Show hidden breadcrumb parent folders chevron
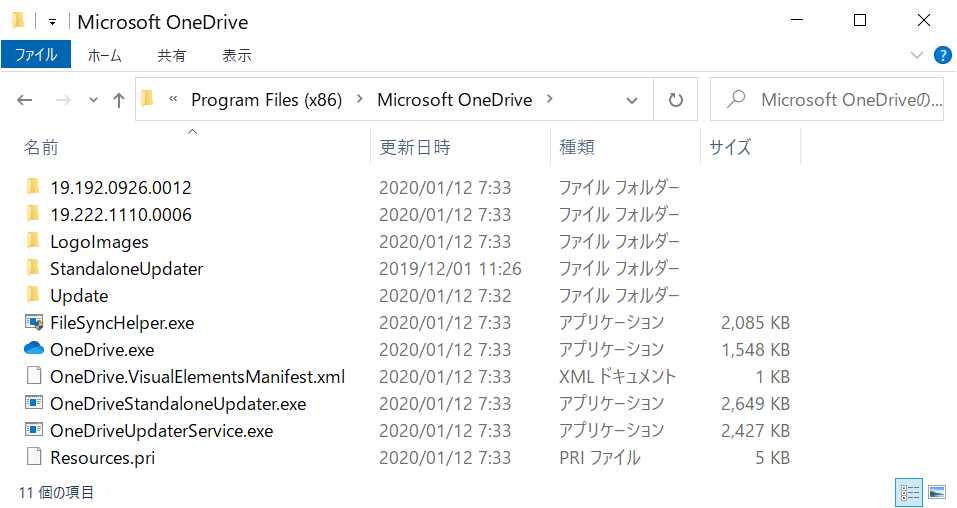This screenshot has height=508, width=957. [173, 99]
